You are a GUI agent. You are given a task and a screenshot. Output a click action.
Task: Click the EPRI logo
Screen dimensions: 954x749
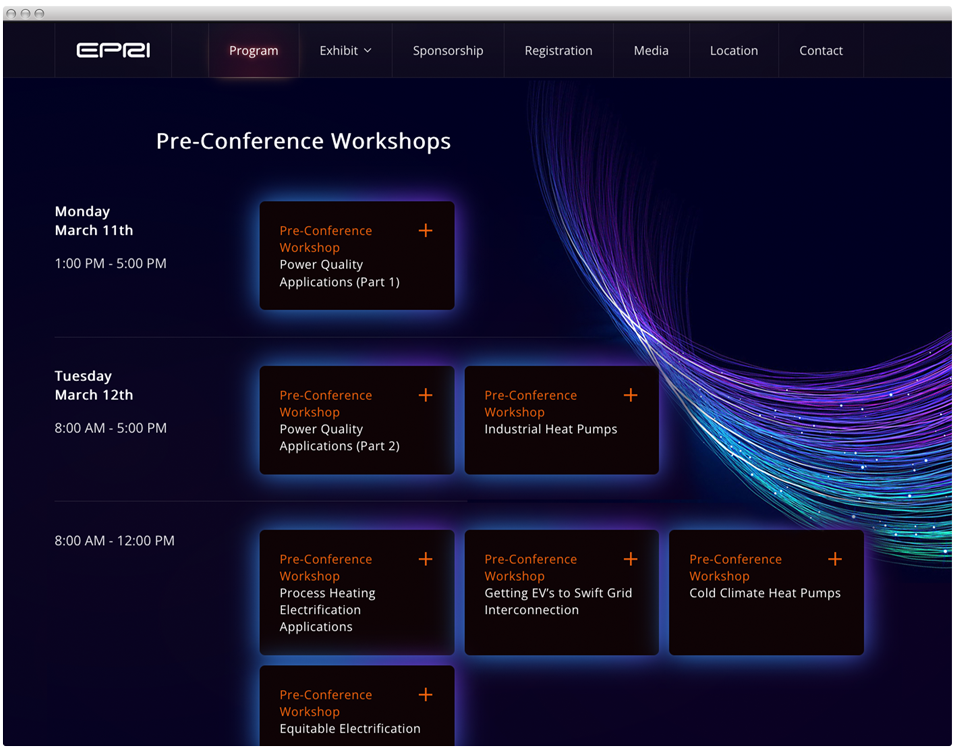113,50
